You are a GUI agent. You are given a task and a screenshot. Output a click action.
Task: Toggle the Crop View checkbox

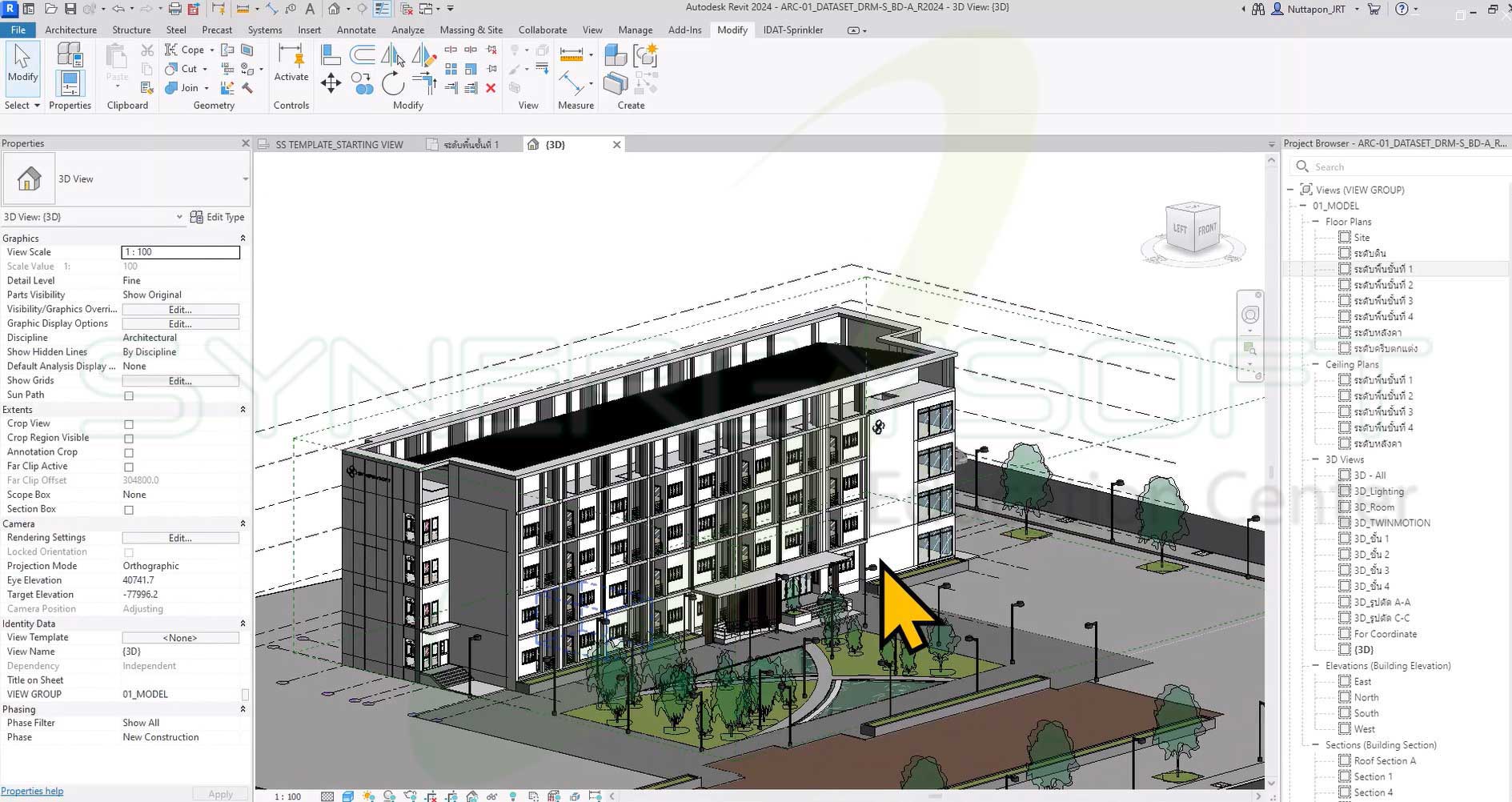point(129,424)
